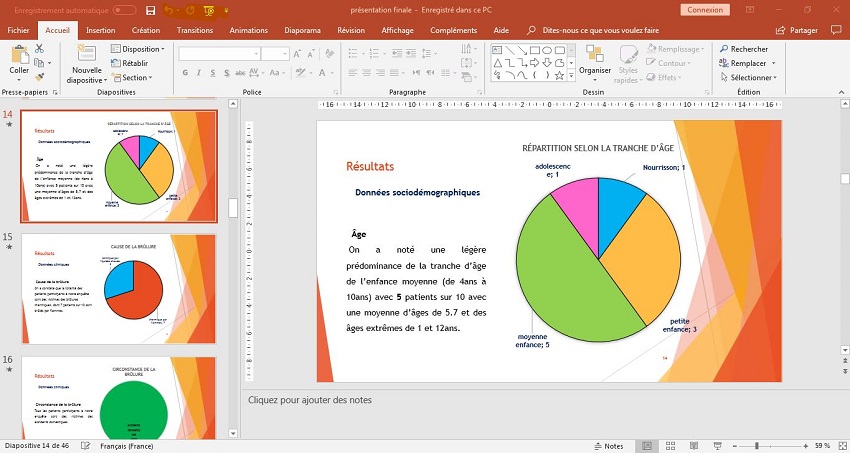This screenshot has width=850, height=453.
Task: Click the Organiser arrange icon
Action: click(x=595, y=58)
